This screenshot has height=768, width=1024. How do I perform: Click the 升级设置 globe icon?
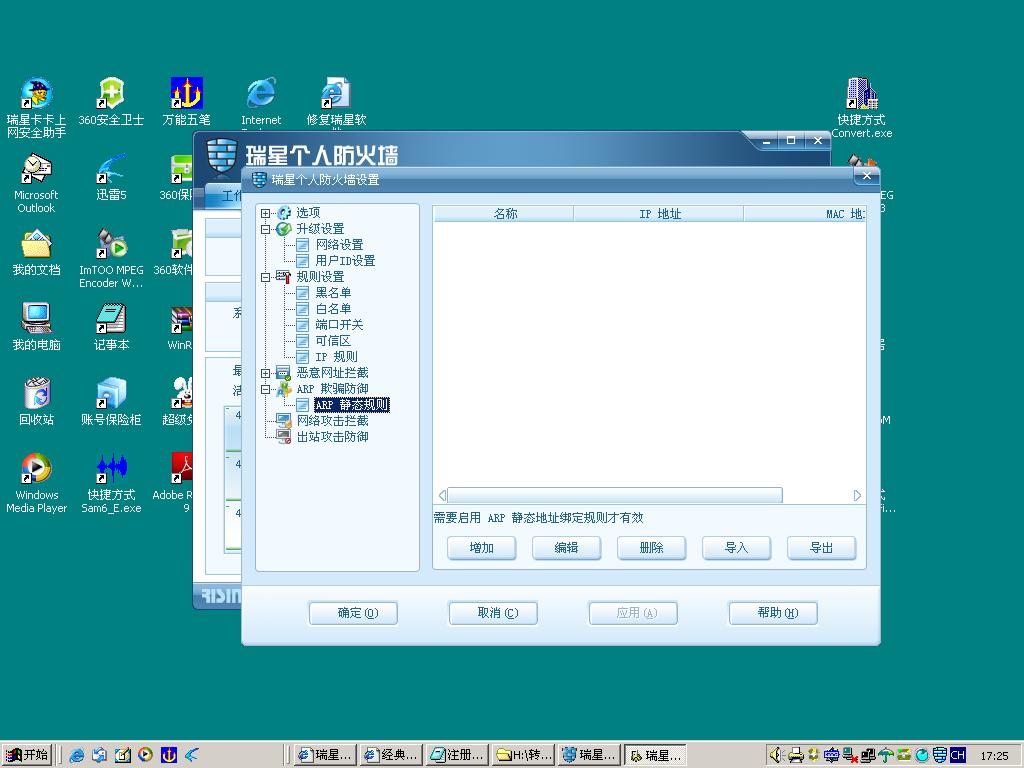pyautogui.click(x=283, y=229)
